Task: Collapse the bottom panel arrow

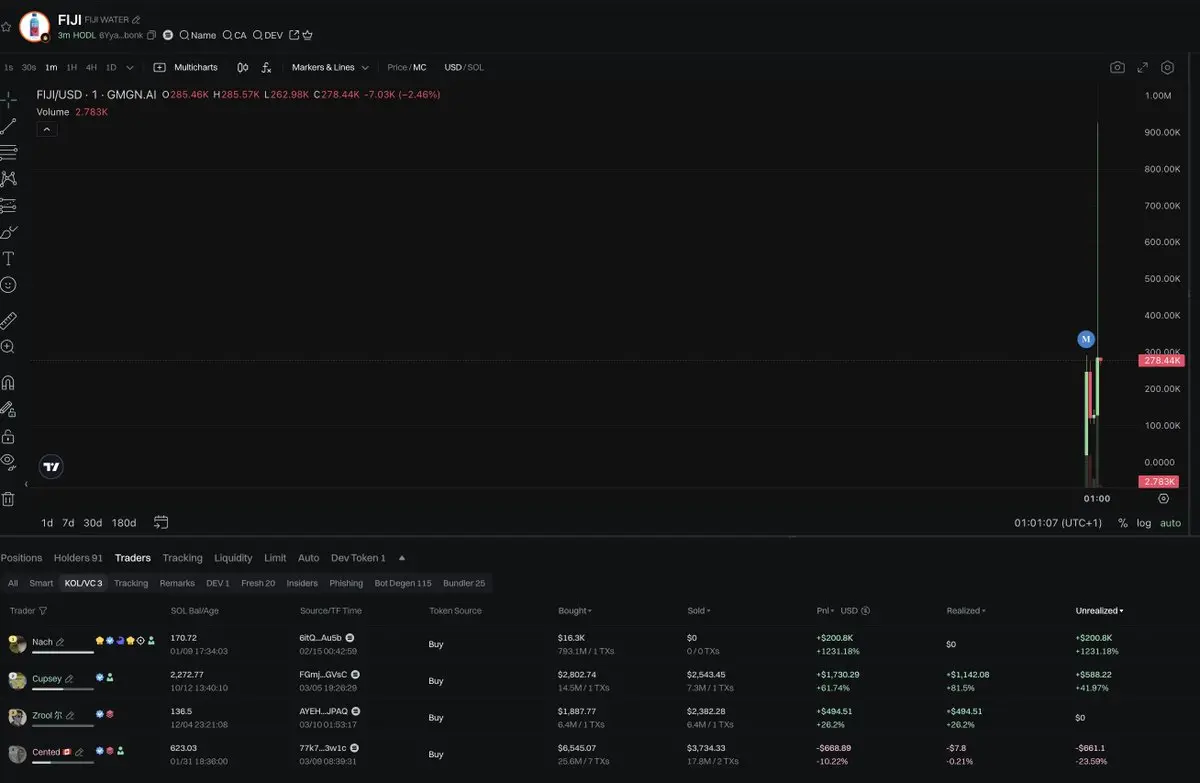Action: pyautogui.click(x=402, y=558)
